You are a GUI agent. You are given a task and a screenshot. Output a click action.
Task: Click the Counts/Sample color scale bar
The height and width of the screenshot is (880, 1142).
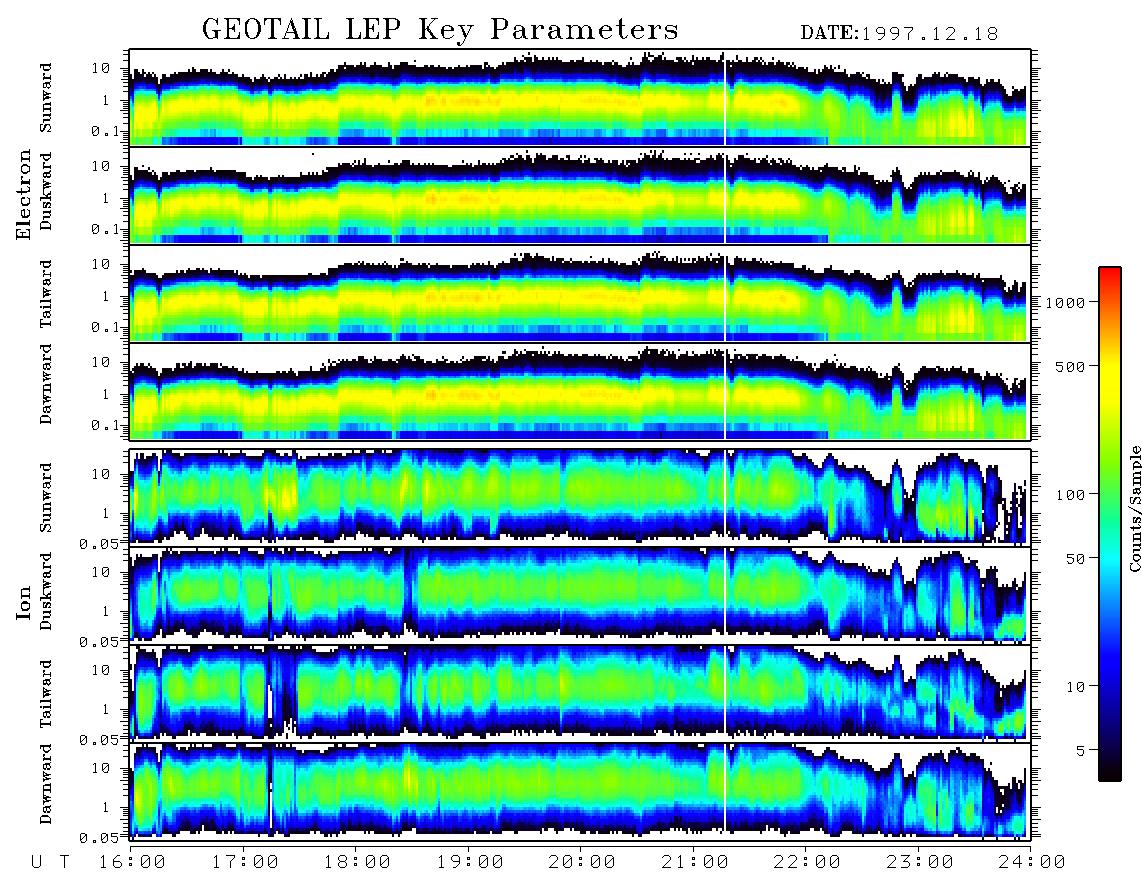[1110, 525]
